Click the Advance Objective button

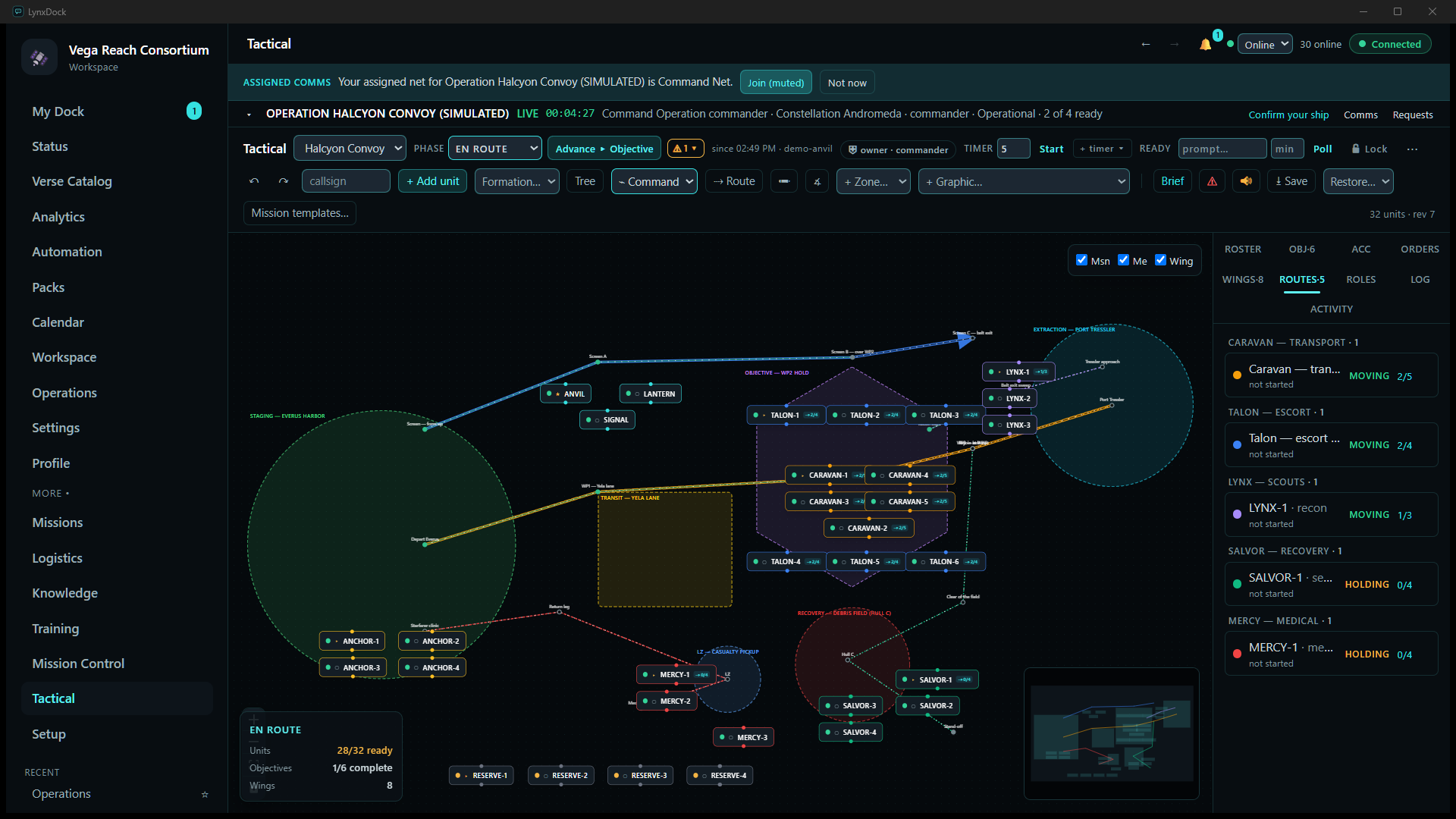(604, 149)
